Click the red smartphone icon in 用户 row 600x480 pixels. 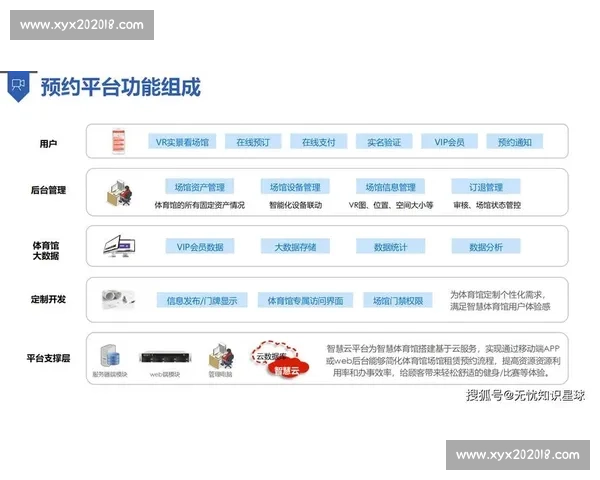(x=118, y=141)
